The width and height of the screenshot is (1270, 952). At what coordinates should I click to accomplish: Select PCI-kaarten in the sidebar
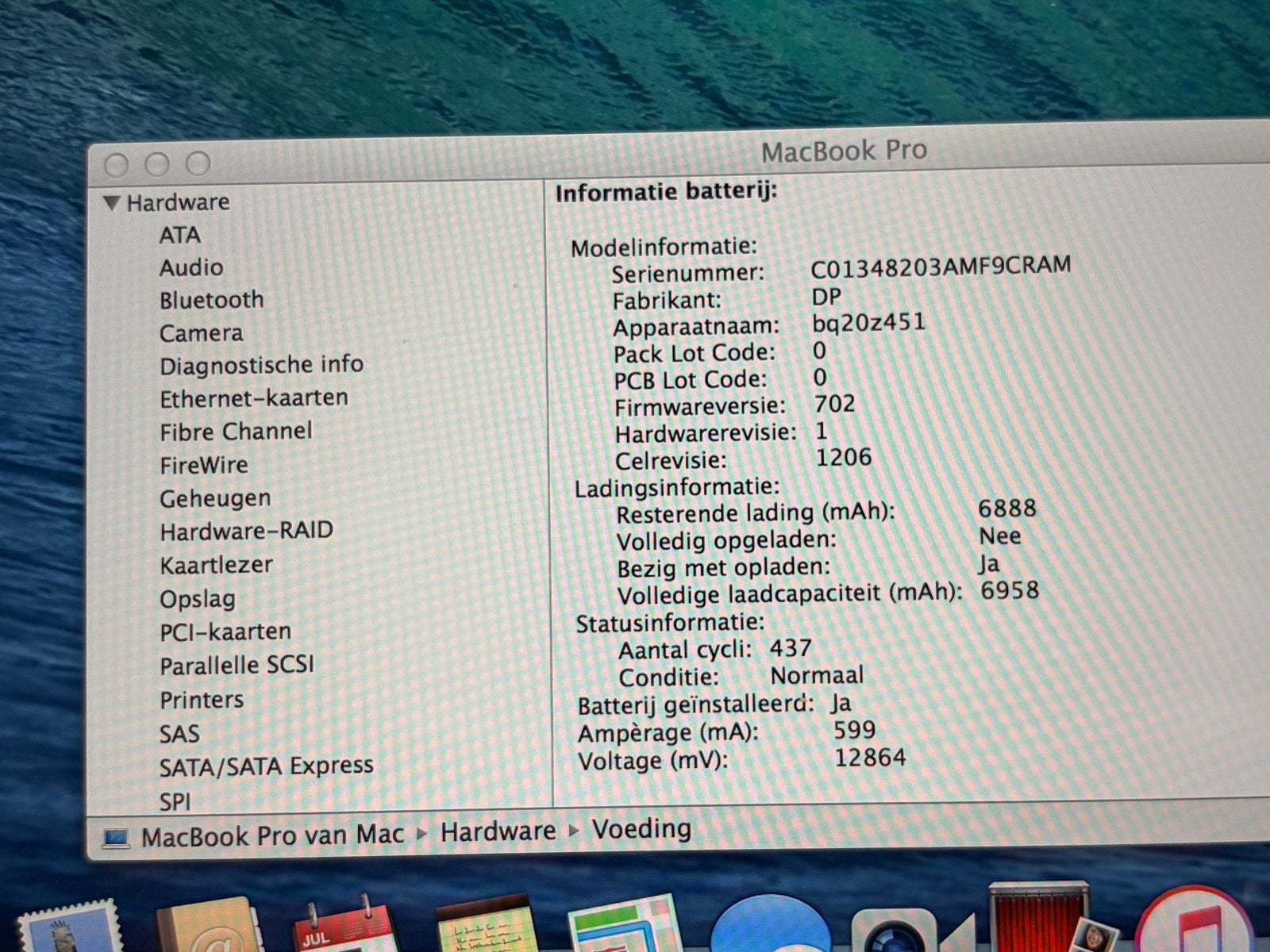(225, 632)
